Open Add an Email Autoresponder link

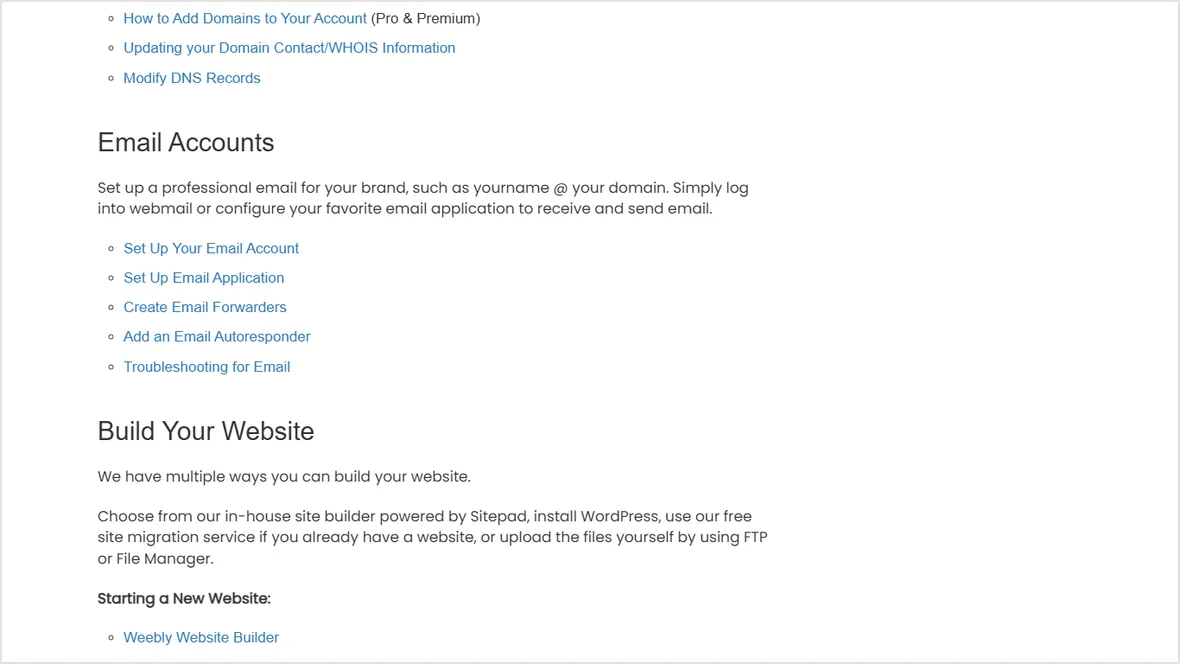click(217, 337)
